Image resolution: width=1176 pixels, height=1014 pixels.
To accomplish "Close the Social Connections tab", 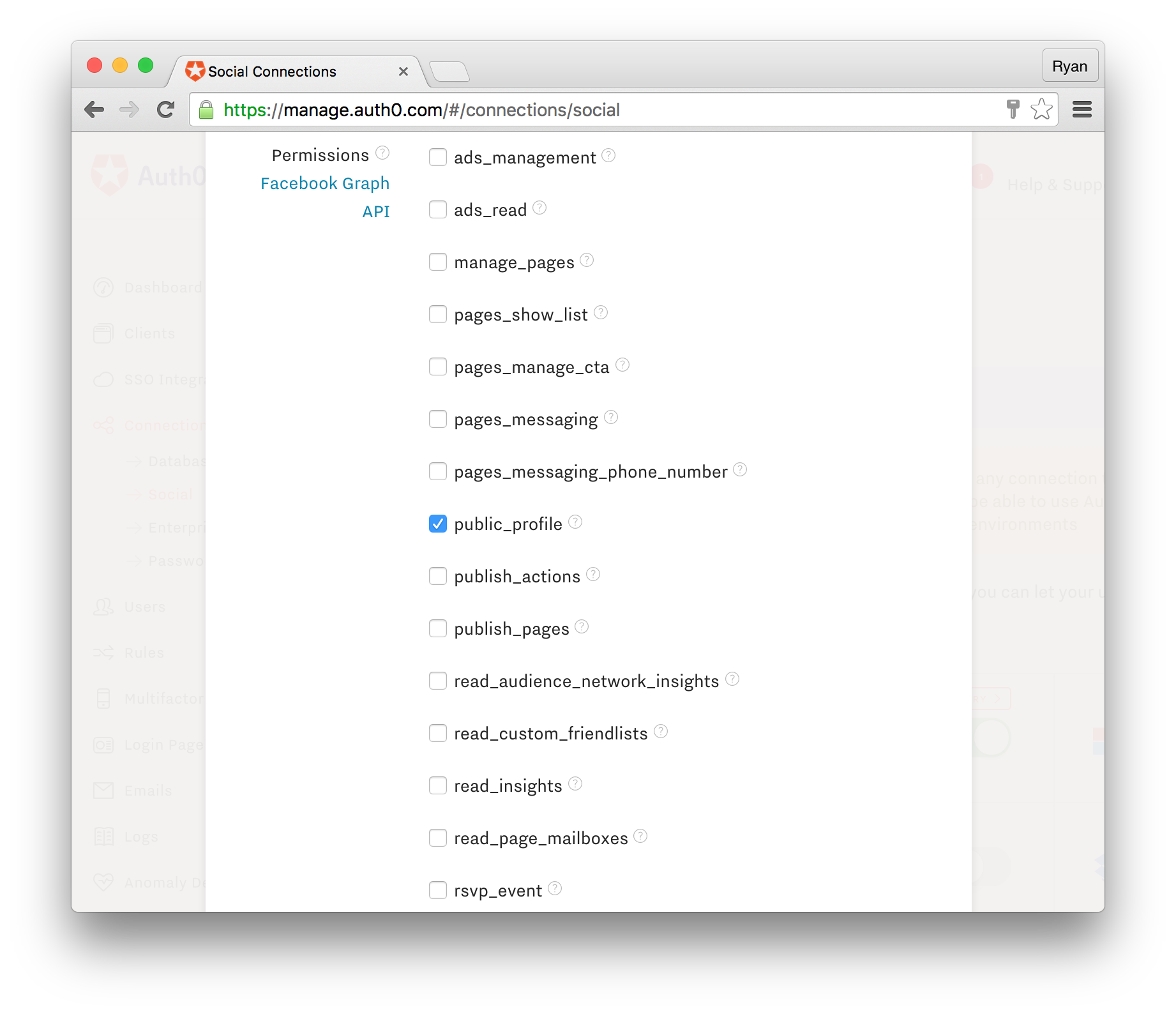I will [403, 72].
